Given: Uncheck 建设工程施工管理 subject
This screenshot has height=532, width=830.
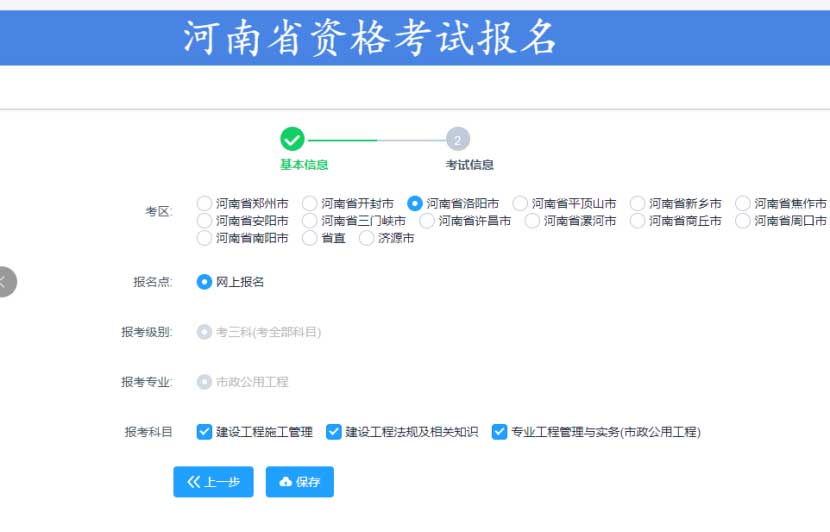Looking at the screenshot, I should pos(205,432).
